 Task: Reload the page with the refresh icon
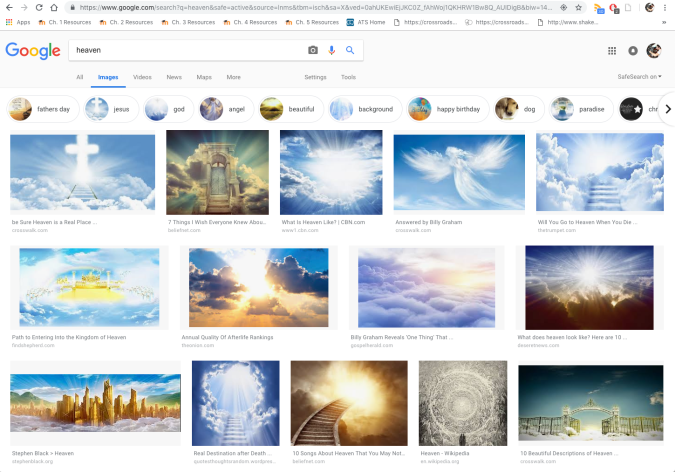pos(39,7)
